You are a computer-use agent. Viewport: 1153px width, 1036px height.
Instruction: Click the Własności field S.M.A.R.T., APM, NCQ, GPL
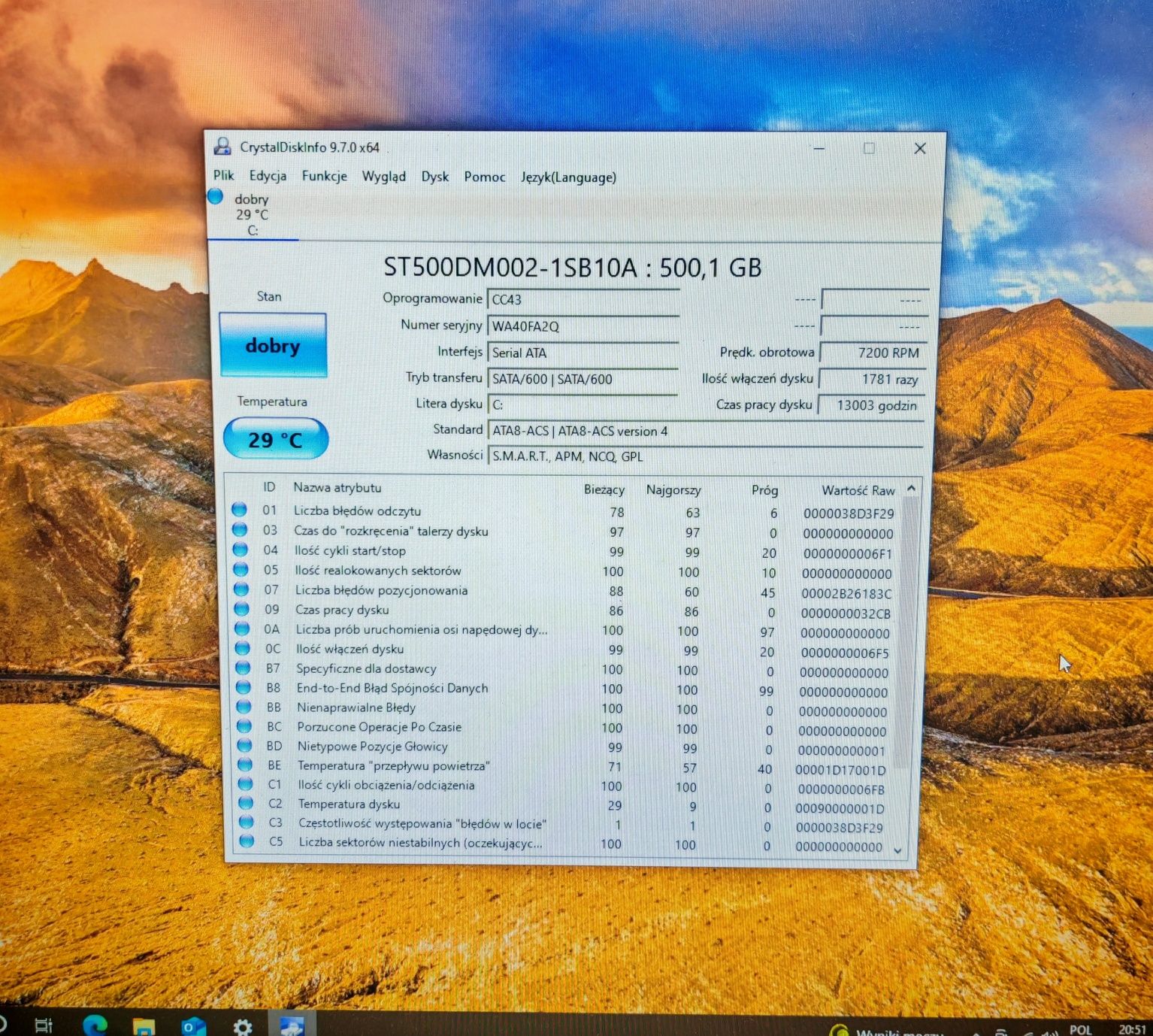pos(706,456)
